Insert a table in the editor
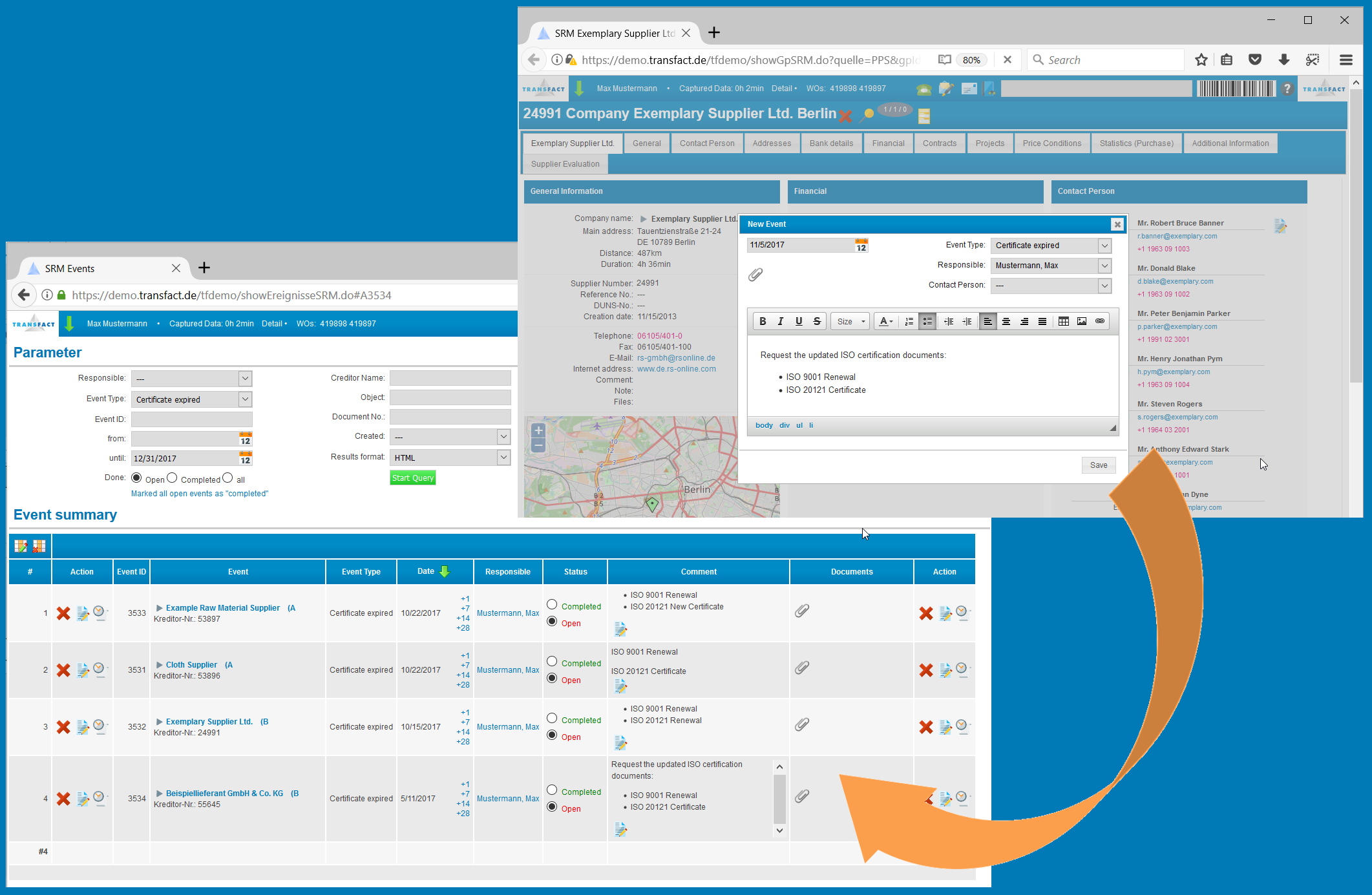Screen dimensions: 1372x895 point(1064,321)
